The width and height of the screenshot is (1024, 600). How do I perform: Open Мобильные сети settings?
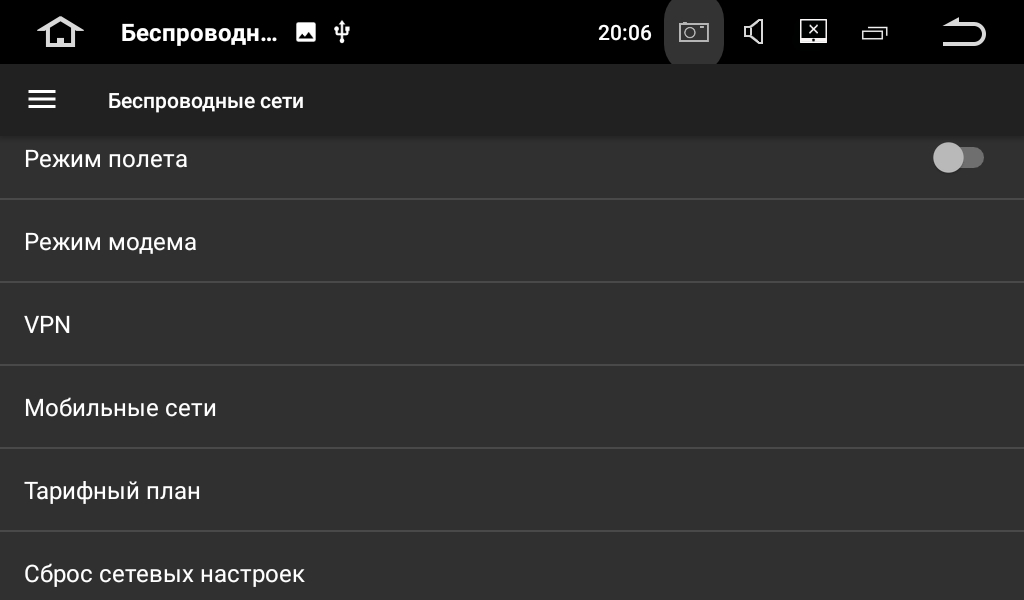(512, 407)
